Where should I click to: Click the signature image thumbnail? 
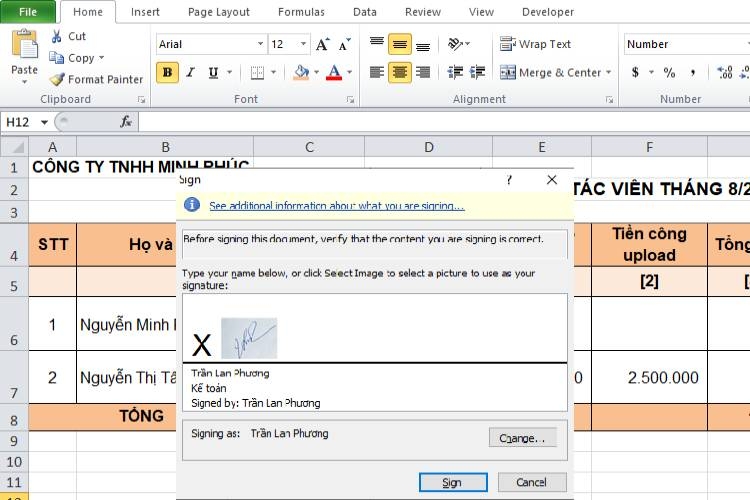pos(249,338)
